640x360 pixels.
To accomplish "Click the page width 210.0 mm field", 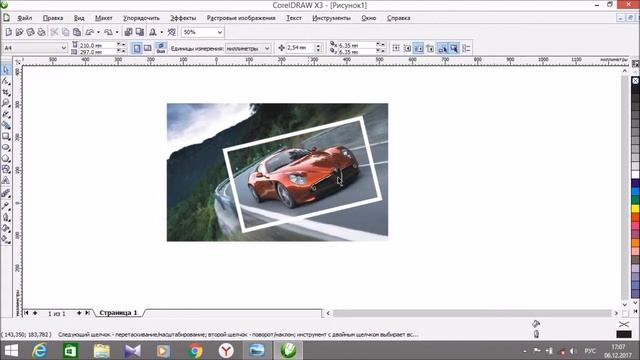I will click(x=98, y=45).
